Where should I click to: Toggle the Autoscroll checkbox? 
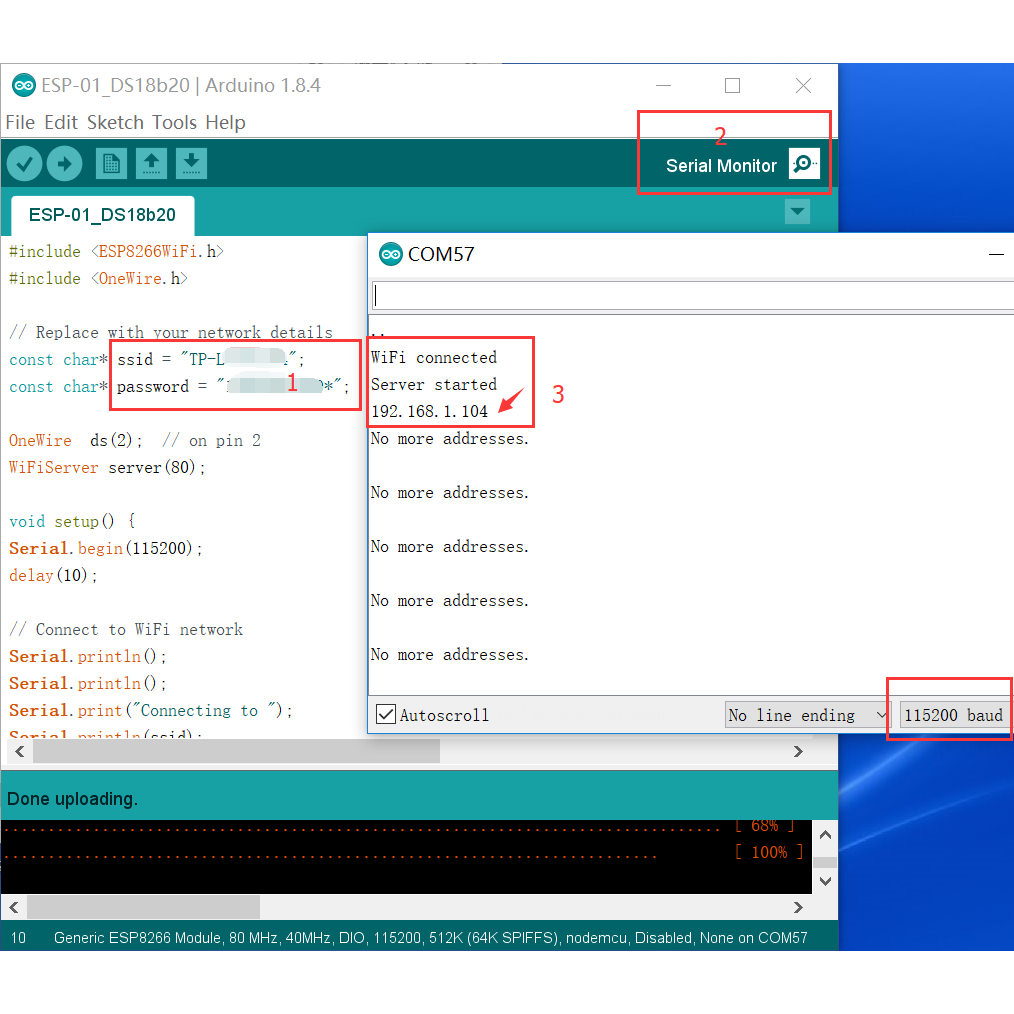click(386, 714)
